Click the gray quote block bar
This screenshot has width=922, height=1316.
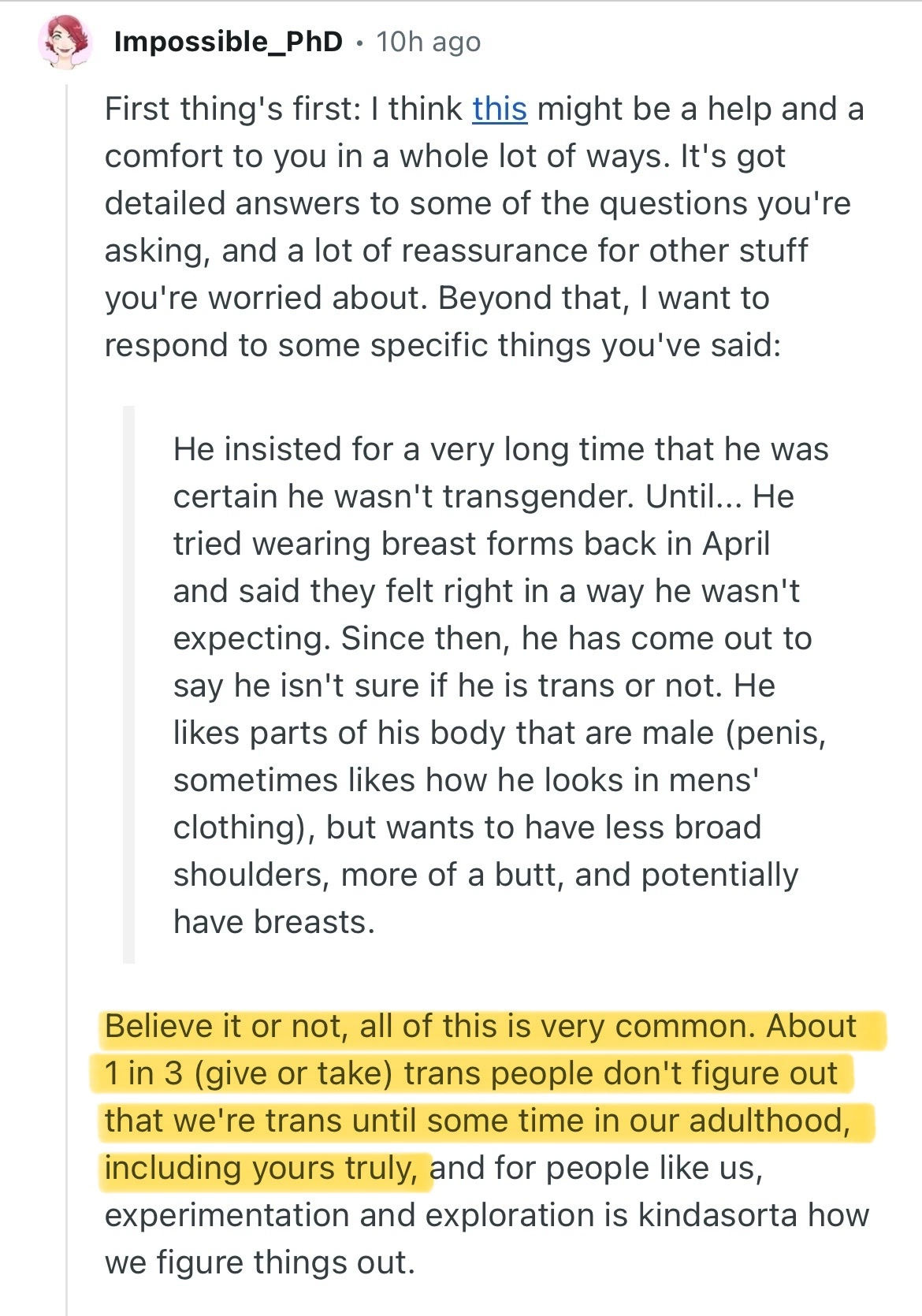(128, 684)
